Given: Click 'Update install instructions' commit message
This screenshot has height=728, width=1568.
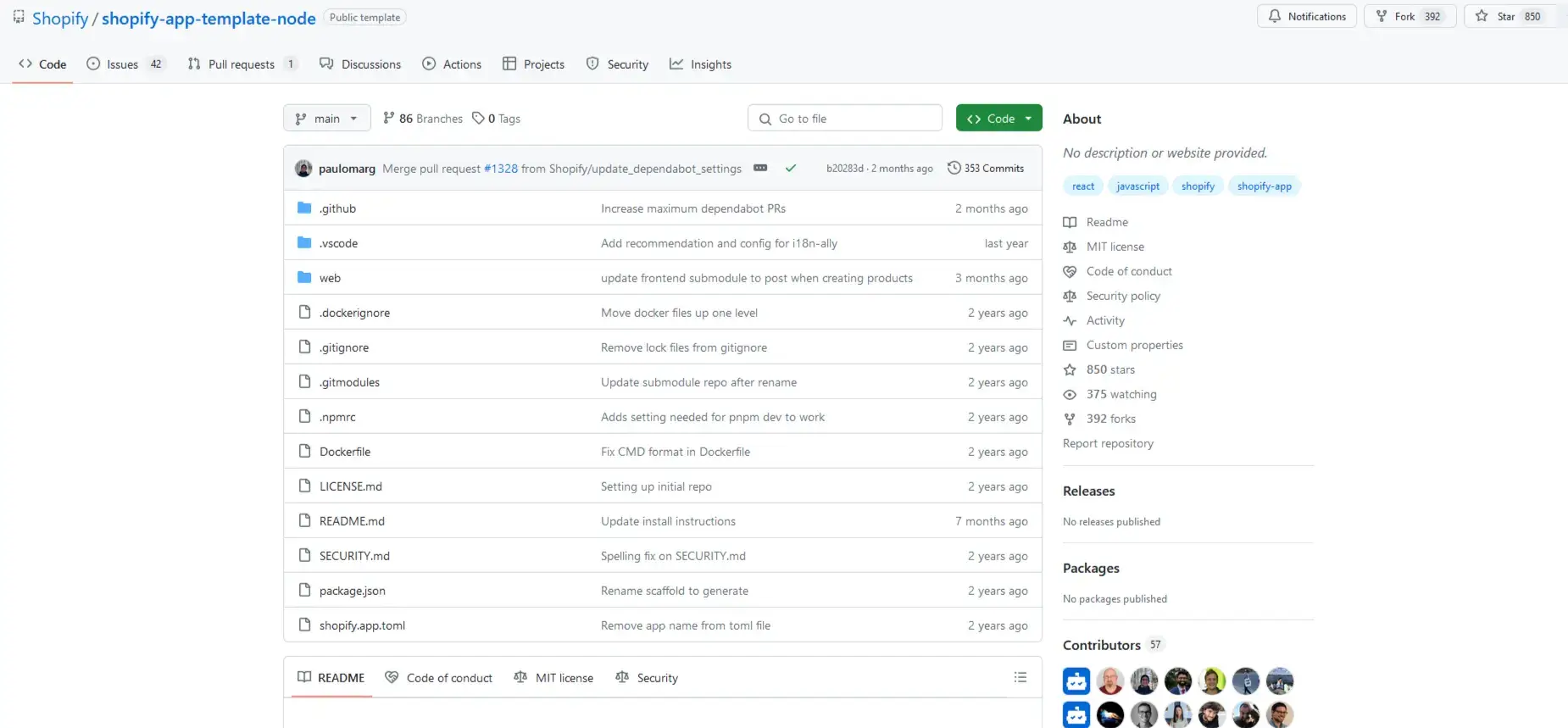Looking at the screenshot, I should click(668, 521).
